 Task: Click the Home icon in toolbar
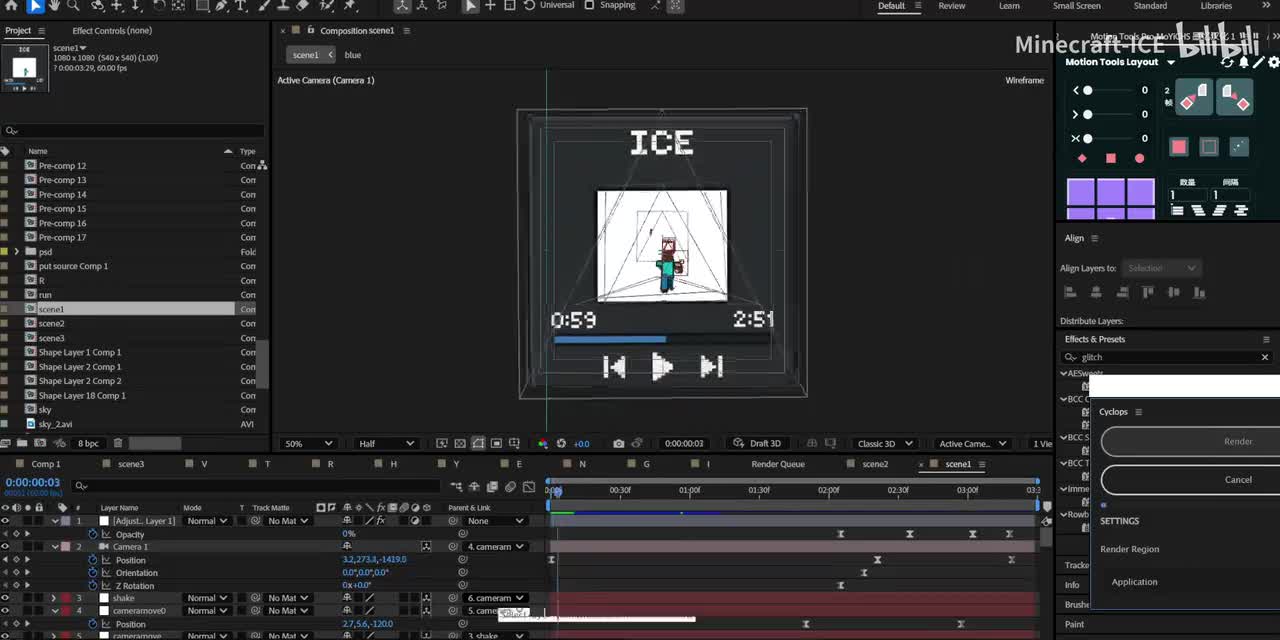point(10,6)
